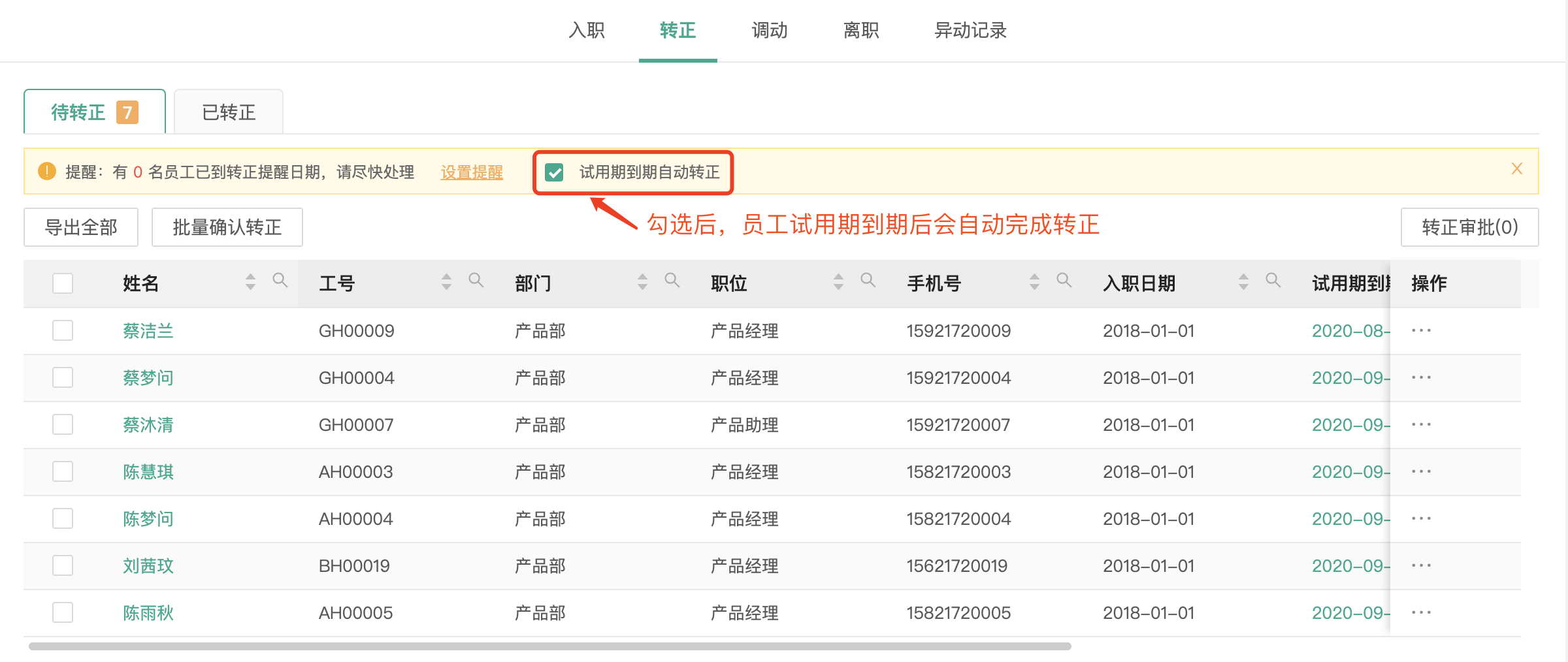Viewport: 1568px width, 662px height.
Task: Open the more actions menu for 蔡洁兰
Action: [x=1421, y=330]
